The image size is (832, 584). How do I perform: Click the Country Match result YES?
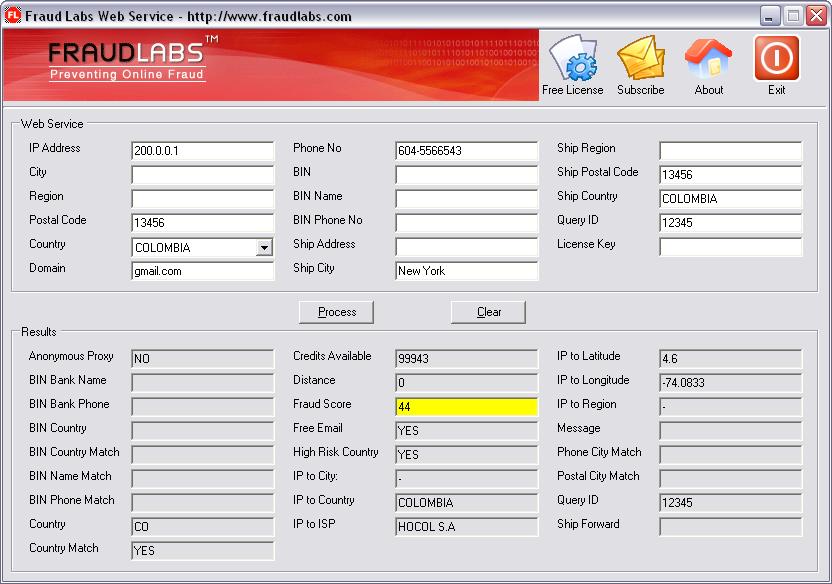202,551
